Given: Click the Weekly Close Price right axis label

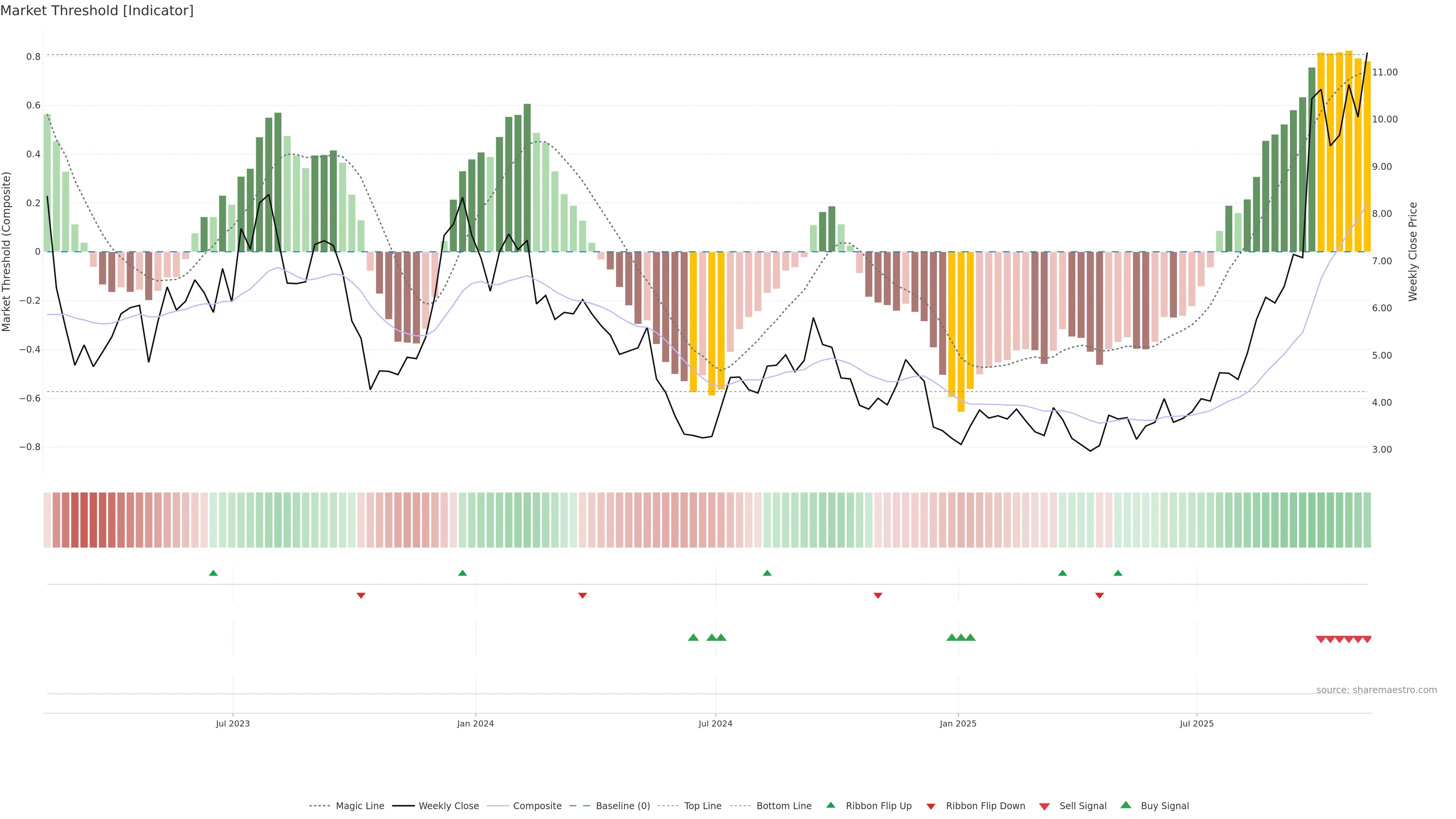Looking at the screenshot, I should (1412, 251).
